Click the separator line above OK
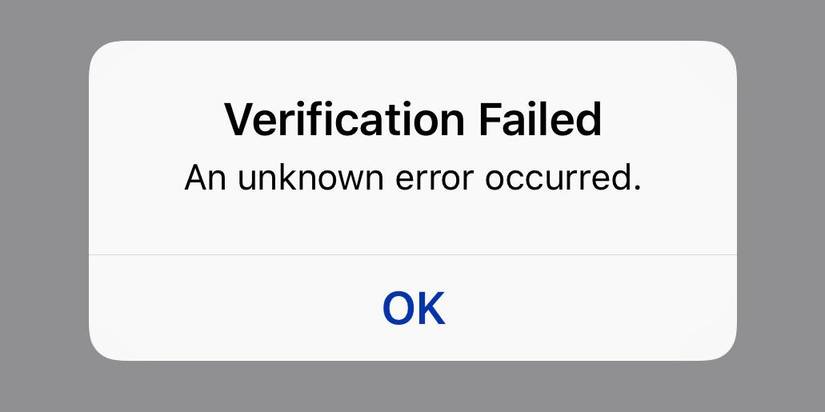This screenshot has height=412, width=825. point(413,255)
